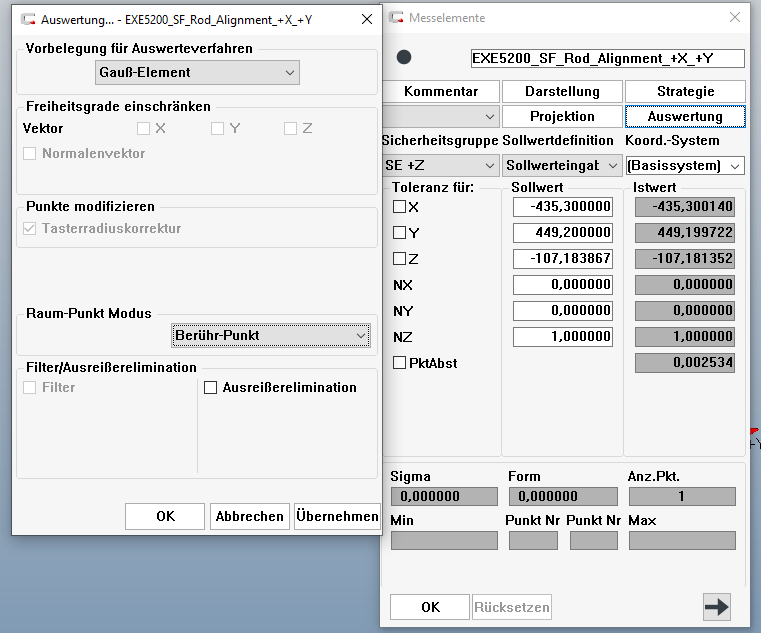Click the black circle element icon
This screenshot has width=761, height=633.
pos(404,58)
